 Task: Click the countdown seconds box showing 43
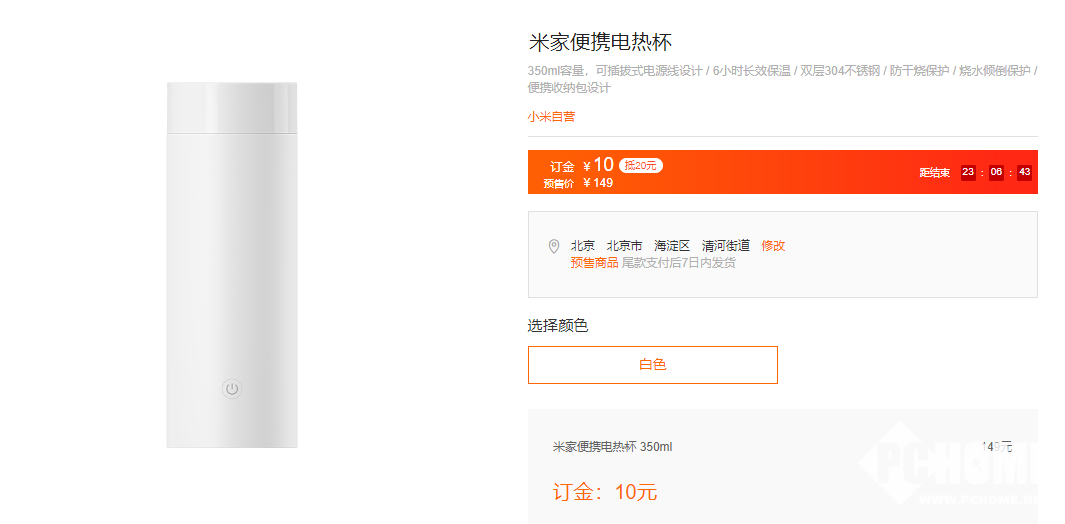pos(1024,172)
